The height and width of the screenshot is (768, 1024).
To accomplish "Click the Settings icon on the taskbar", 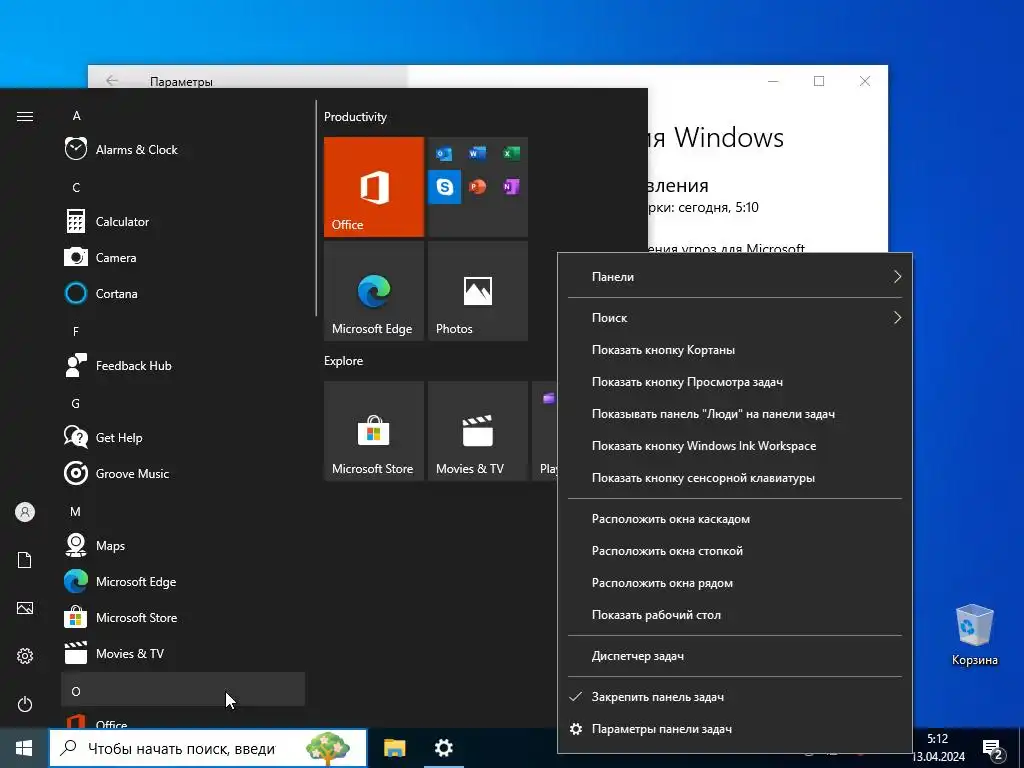I will point(443,748).
